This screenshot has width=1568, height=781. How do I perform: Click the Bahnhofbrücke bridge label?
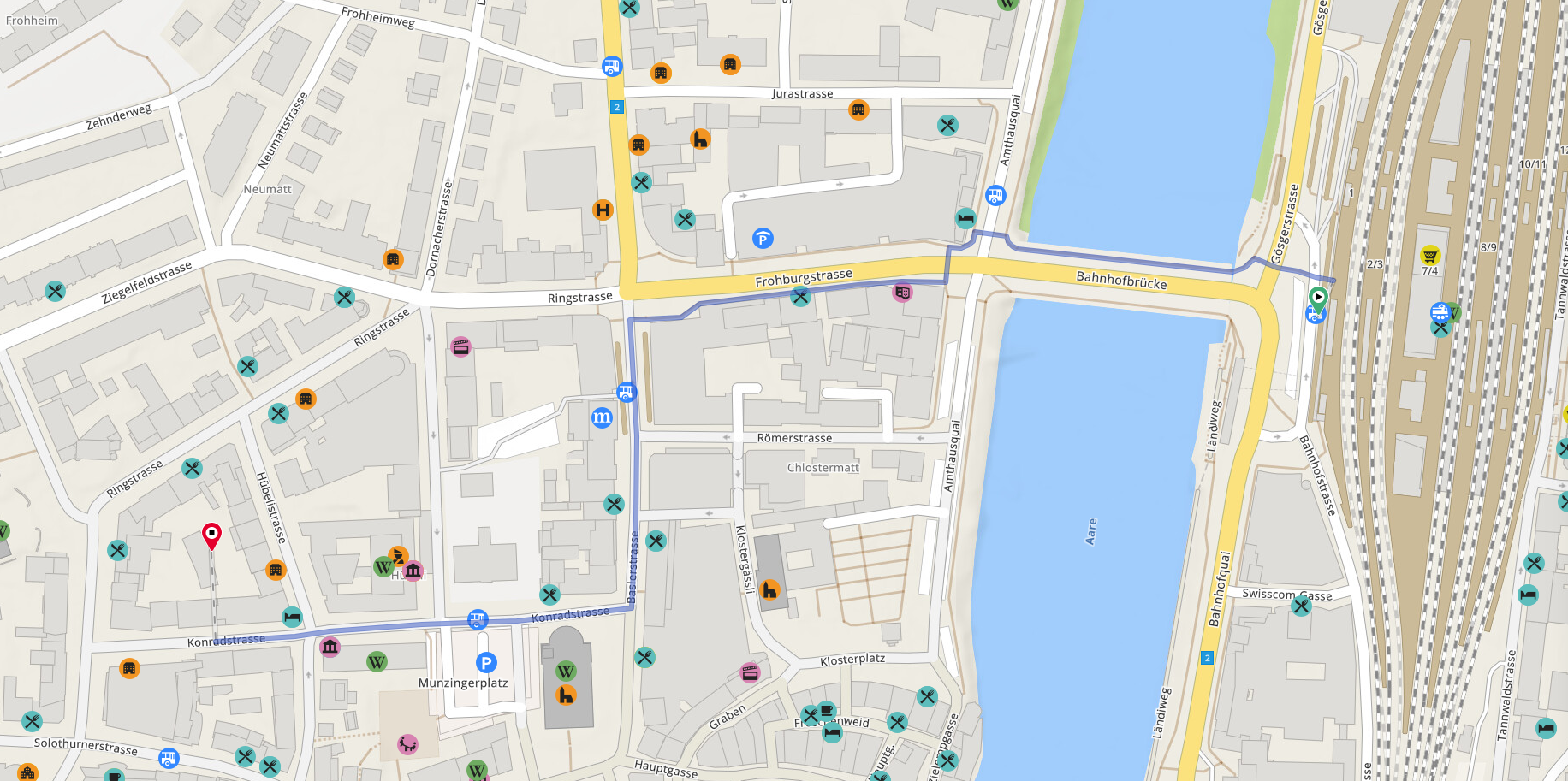[1120, 280]
